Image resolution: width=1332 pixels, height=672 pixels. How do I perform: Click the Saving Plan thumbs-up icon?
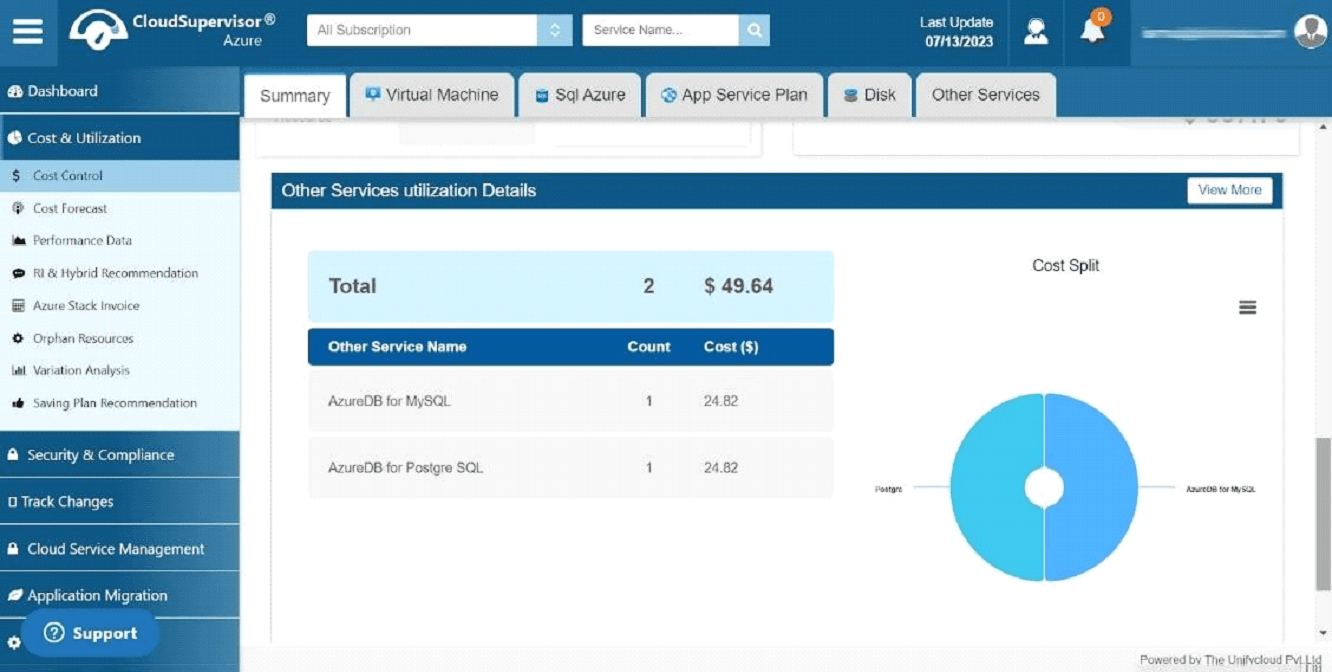(18, 404)
